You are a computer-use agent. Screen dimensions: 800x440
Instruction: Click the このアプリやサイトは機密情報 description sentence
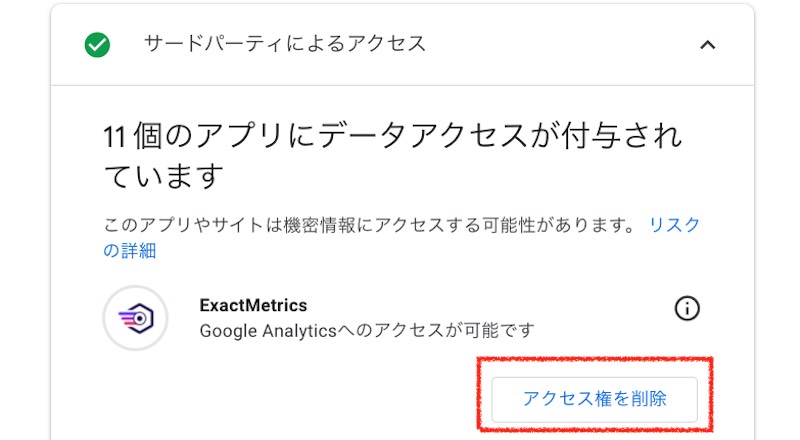(x=370, y=225)
